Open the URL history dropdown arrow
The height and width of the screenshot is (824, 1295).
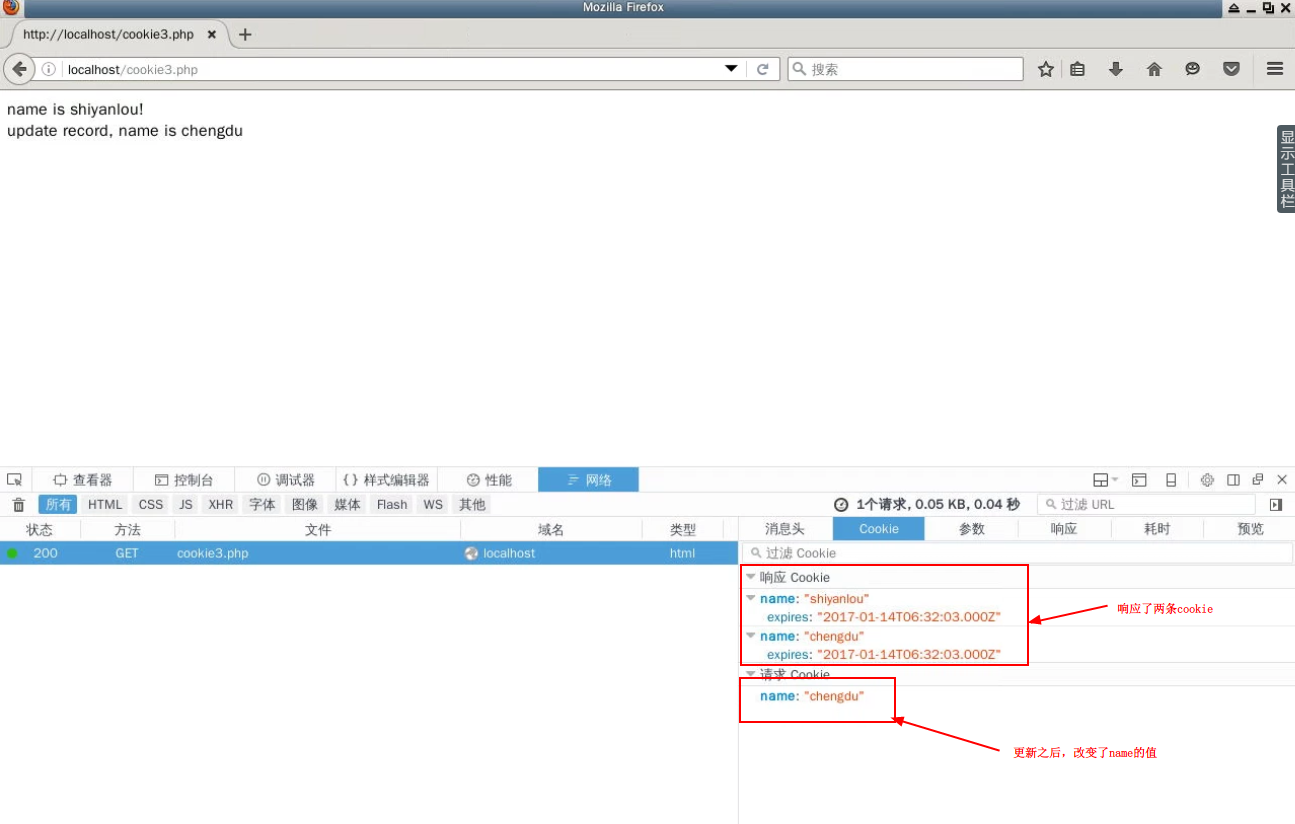tap(732, 69)
